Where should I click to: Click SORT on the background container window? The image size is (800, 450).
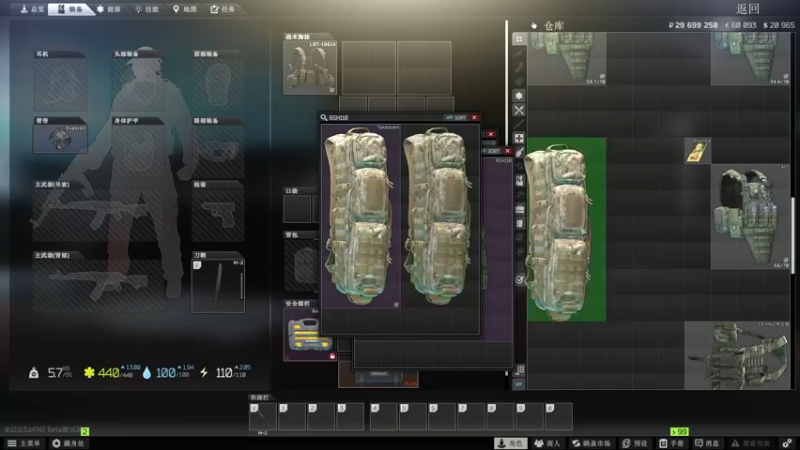tap(491, 151)
